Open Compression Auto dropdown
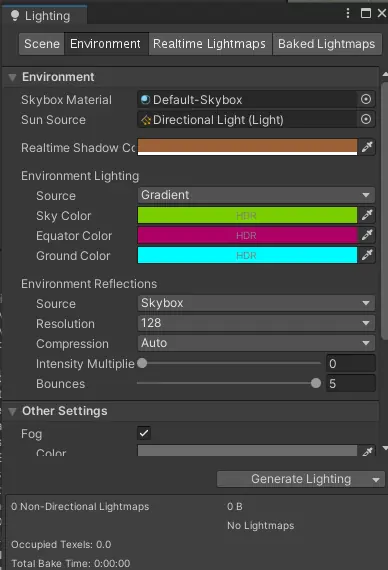This screenshot has height=570, width=388. coord(256,343)
